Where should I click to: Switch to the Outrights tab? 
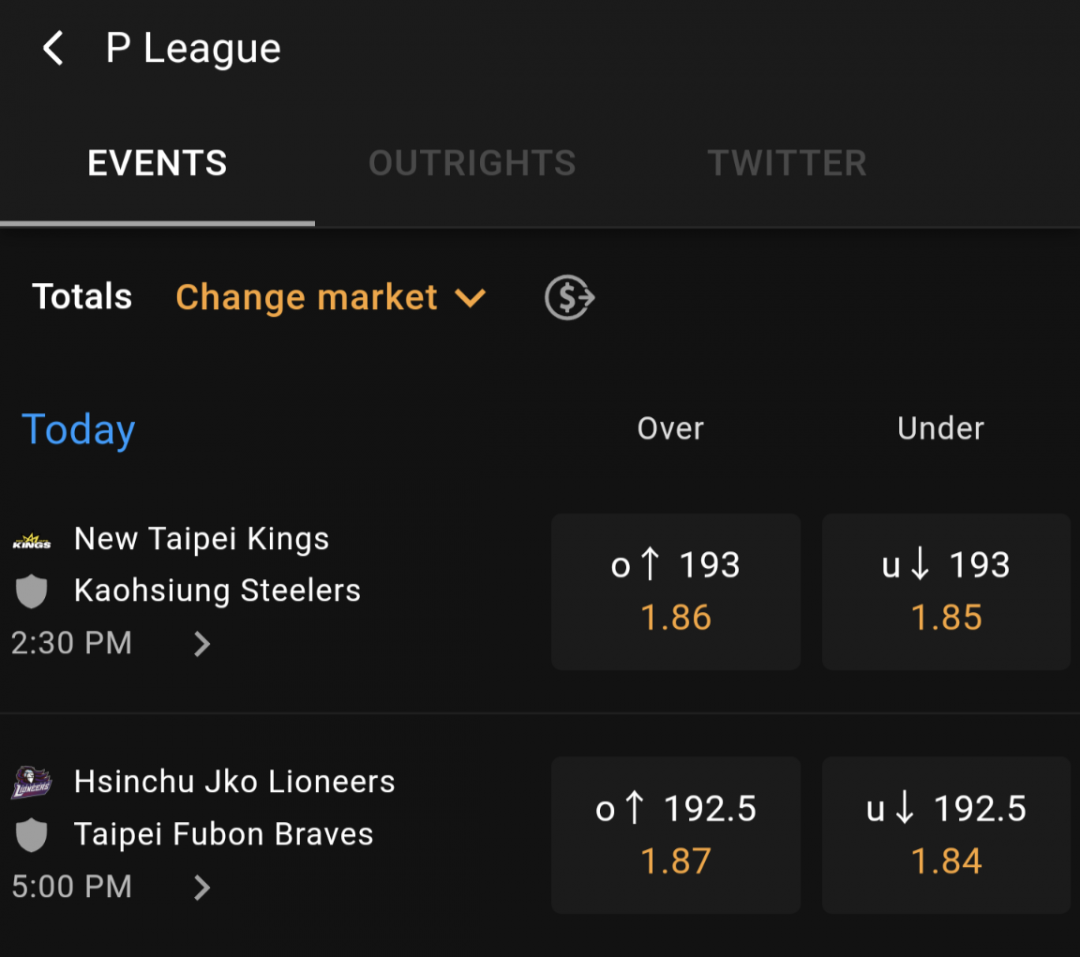(x=472, y=163)
